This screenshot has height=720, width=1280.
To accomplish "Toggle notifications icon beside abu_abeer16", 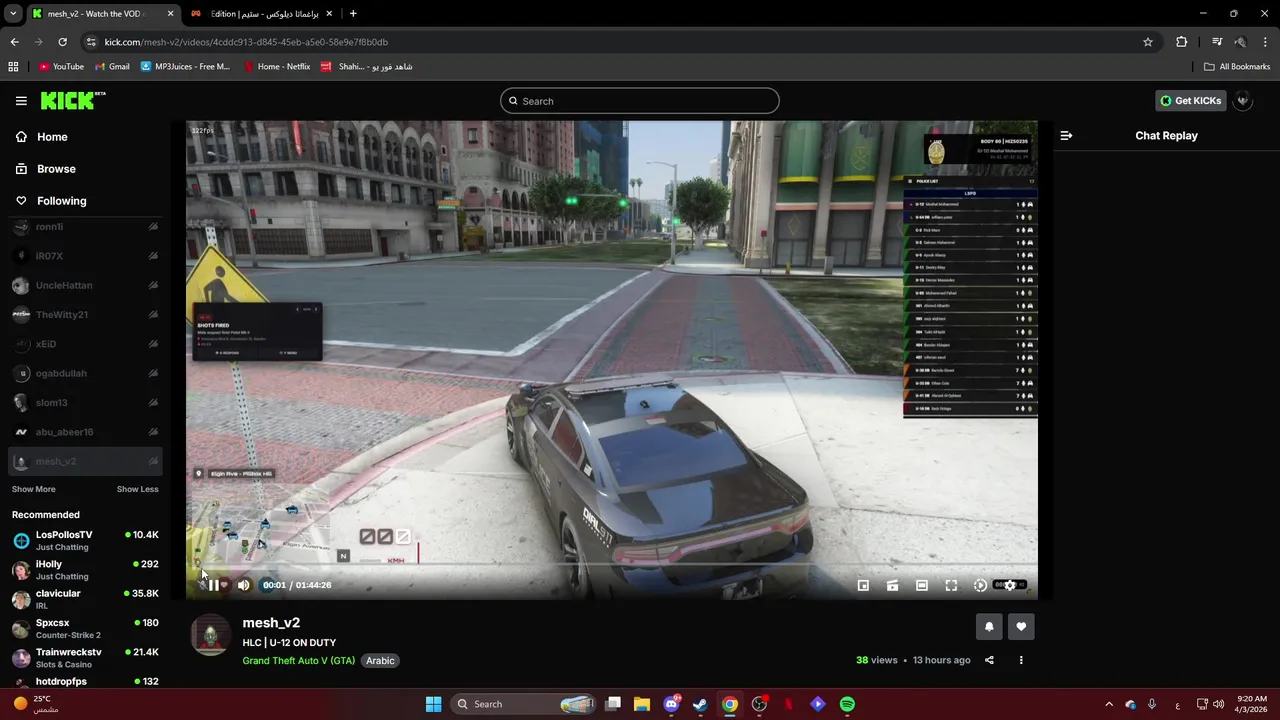I will coord(153,432).
